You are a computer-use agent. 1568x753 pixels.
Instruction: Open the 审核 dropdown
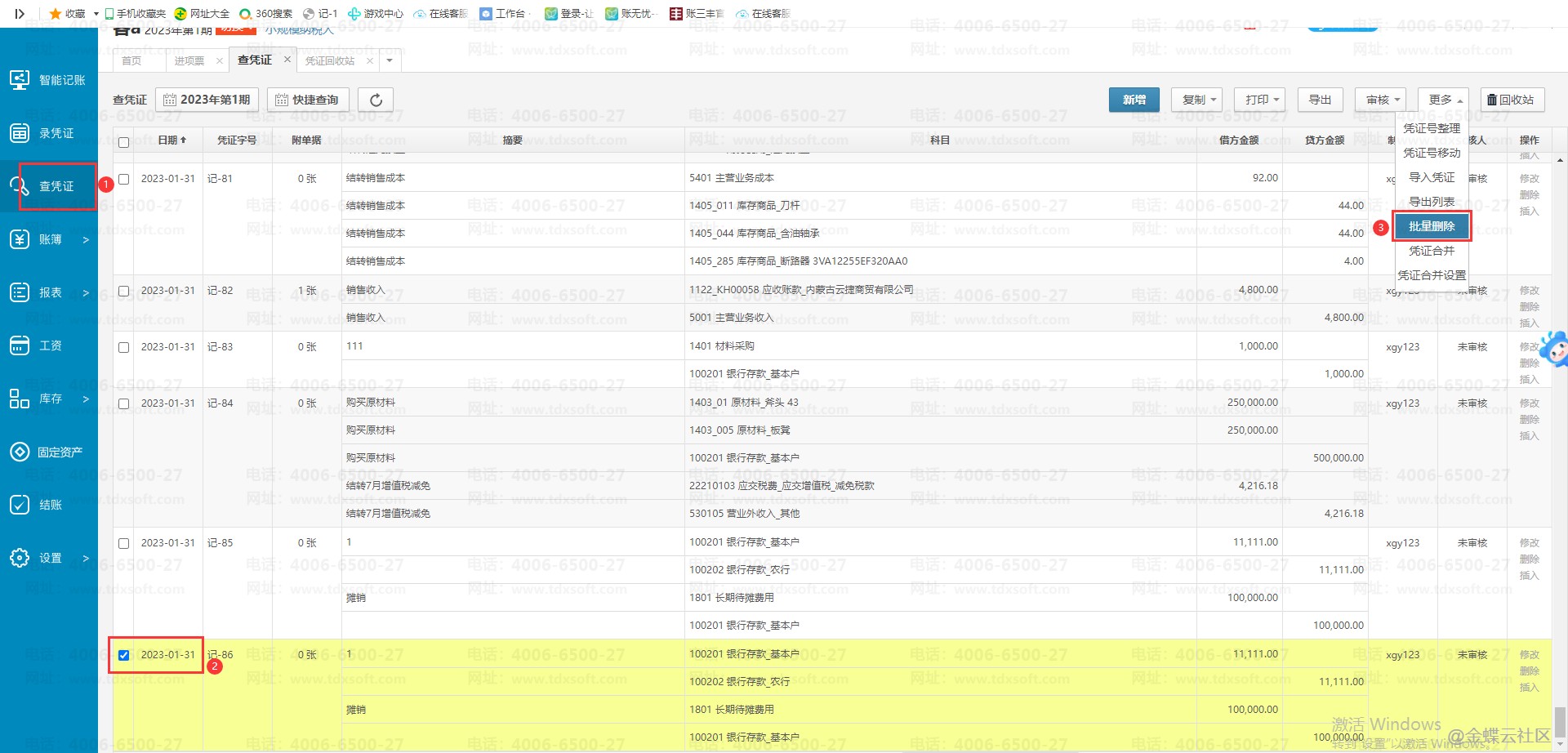pos(1381,100)
